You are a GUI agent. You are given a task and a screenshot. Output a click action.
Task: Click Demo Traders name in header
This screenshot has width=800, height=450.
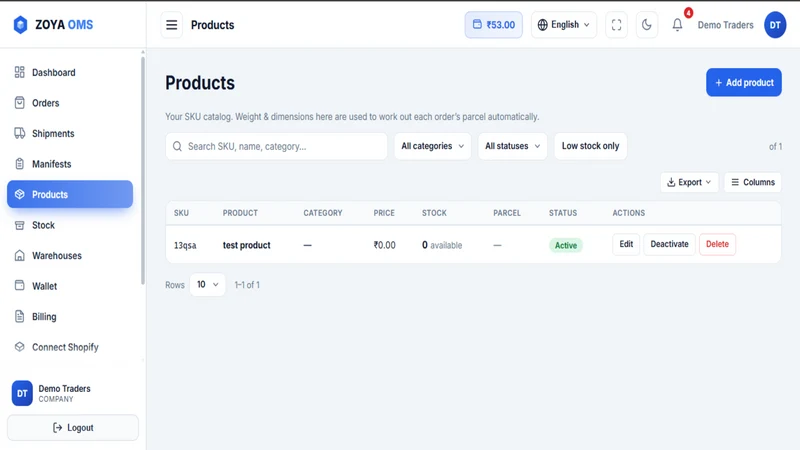tap(725, 25)
